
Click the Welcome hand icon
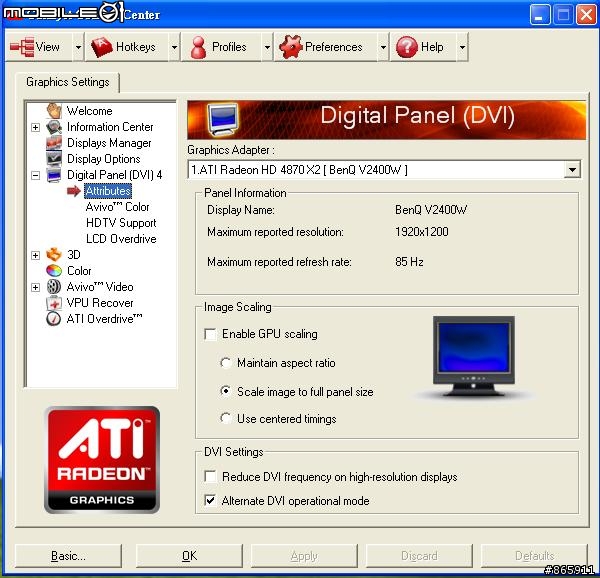click(54, 111)
